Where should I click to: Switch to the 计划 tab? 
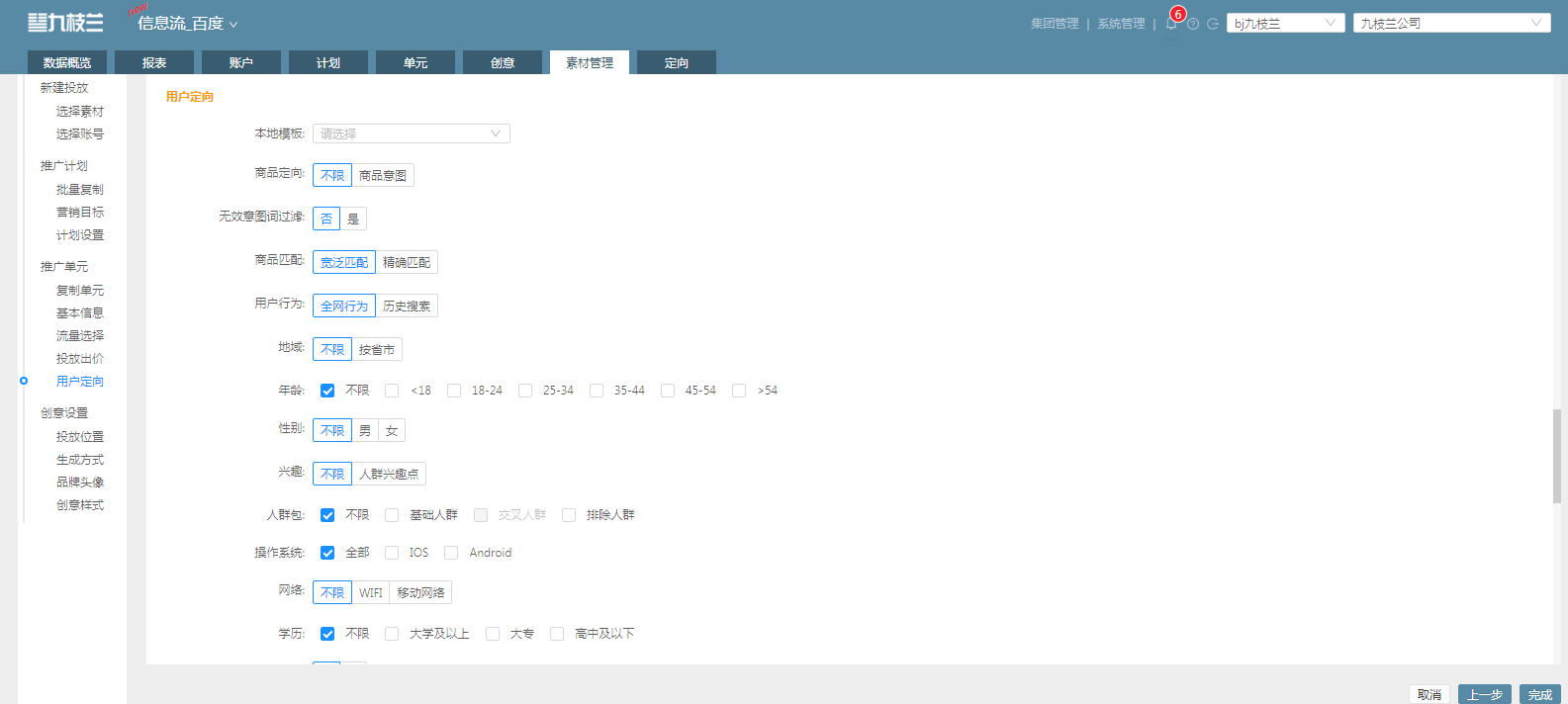[328, 62]
